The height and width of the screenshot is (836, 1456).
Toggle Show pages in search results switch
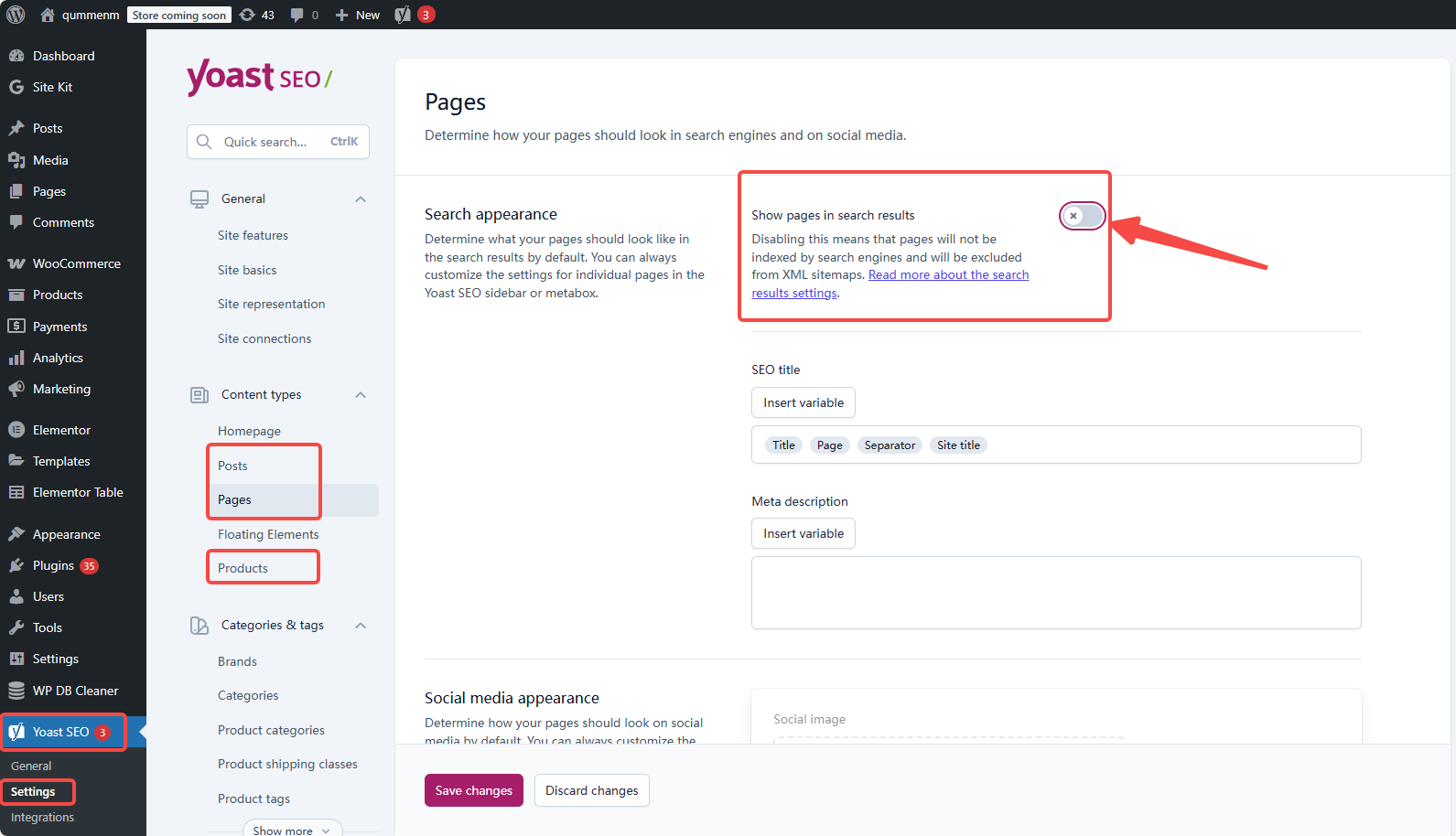tap(1083, 216)
